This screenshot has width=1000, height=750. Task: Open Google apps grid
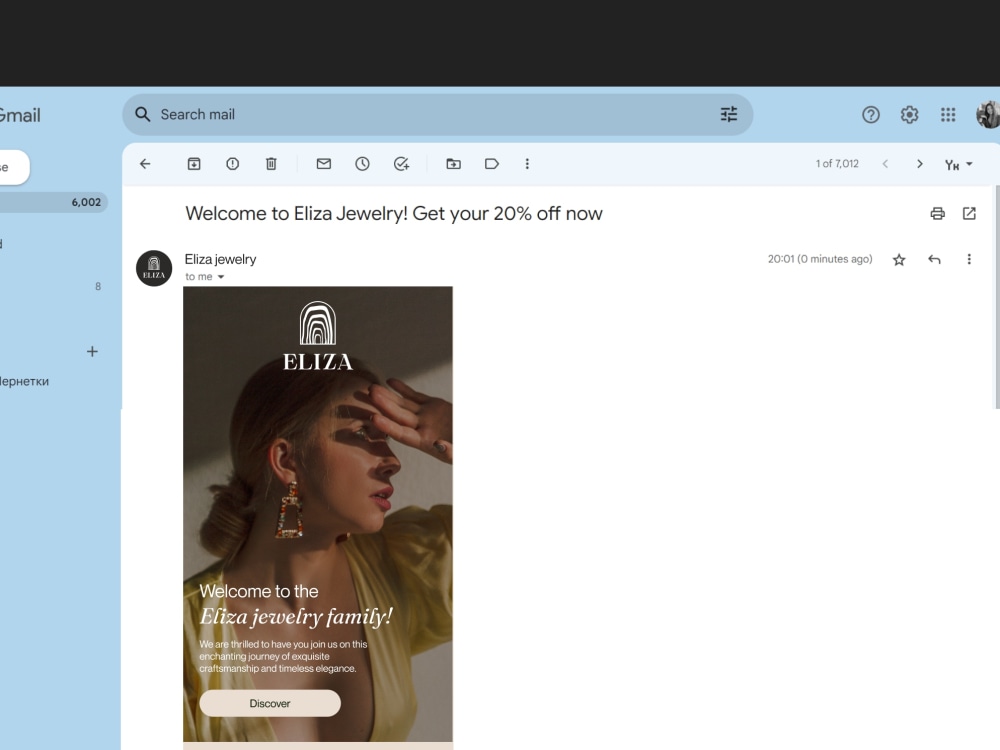click(948, 115)
